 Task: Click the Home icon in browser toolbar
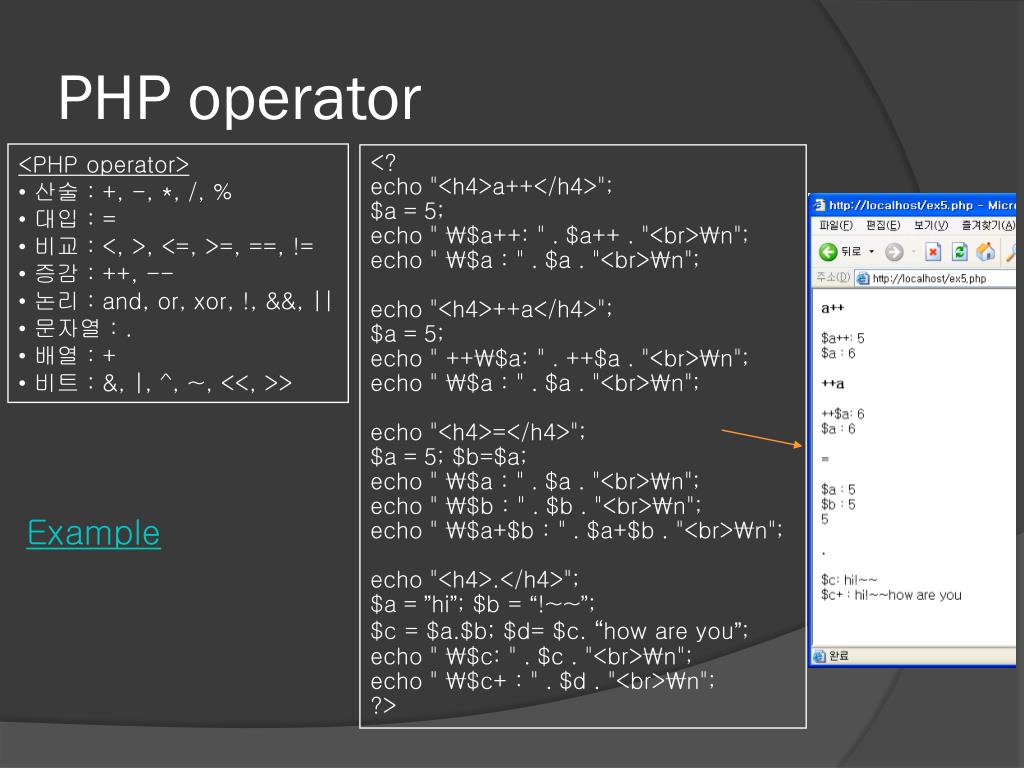985,251
